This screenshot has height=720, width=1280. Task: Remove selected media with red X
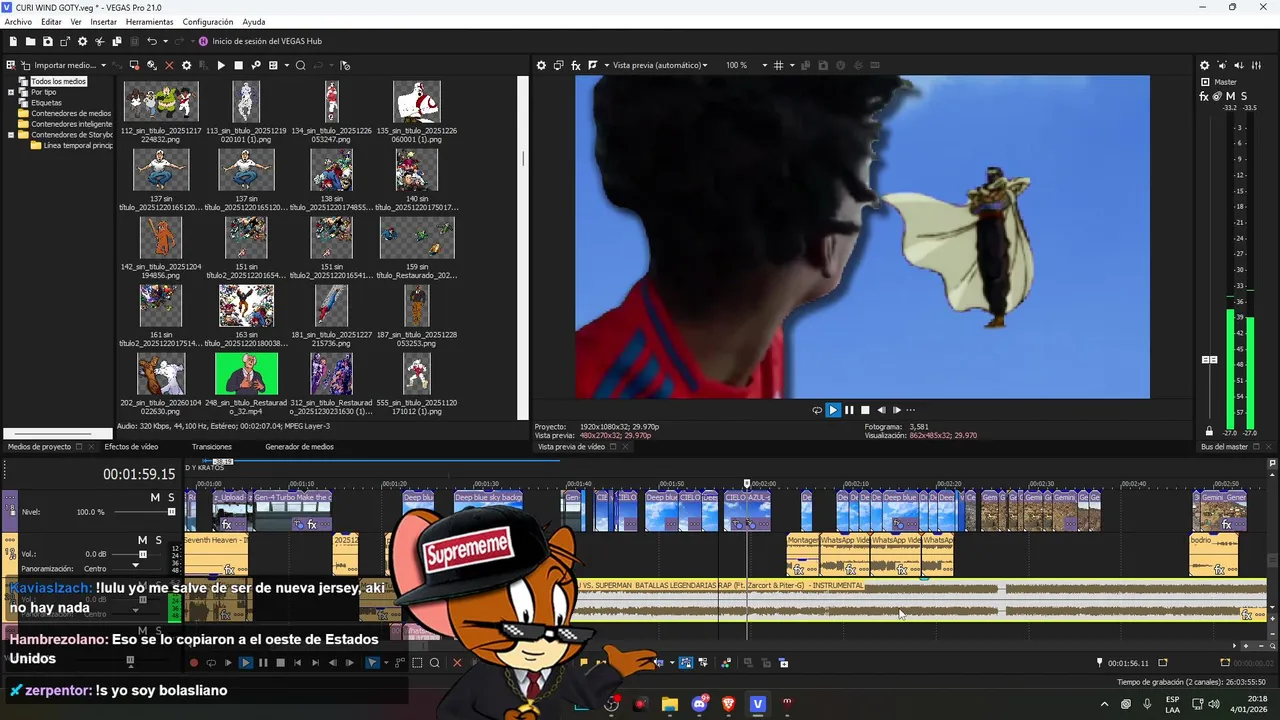point(169,65)
